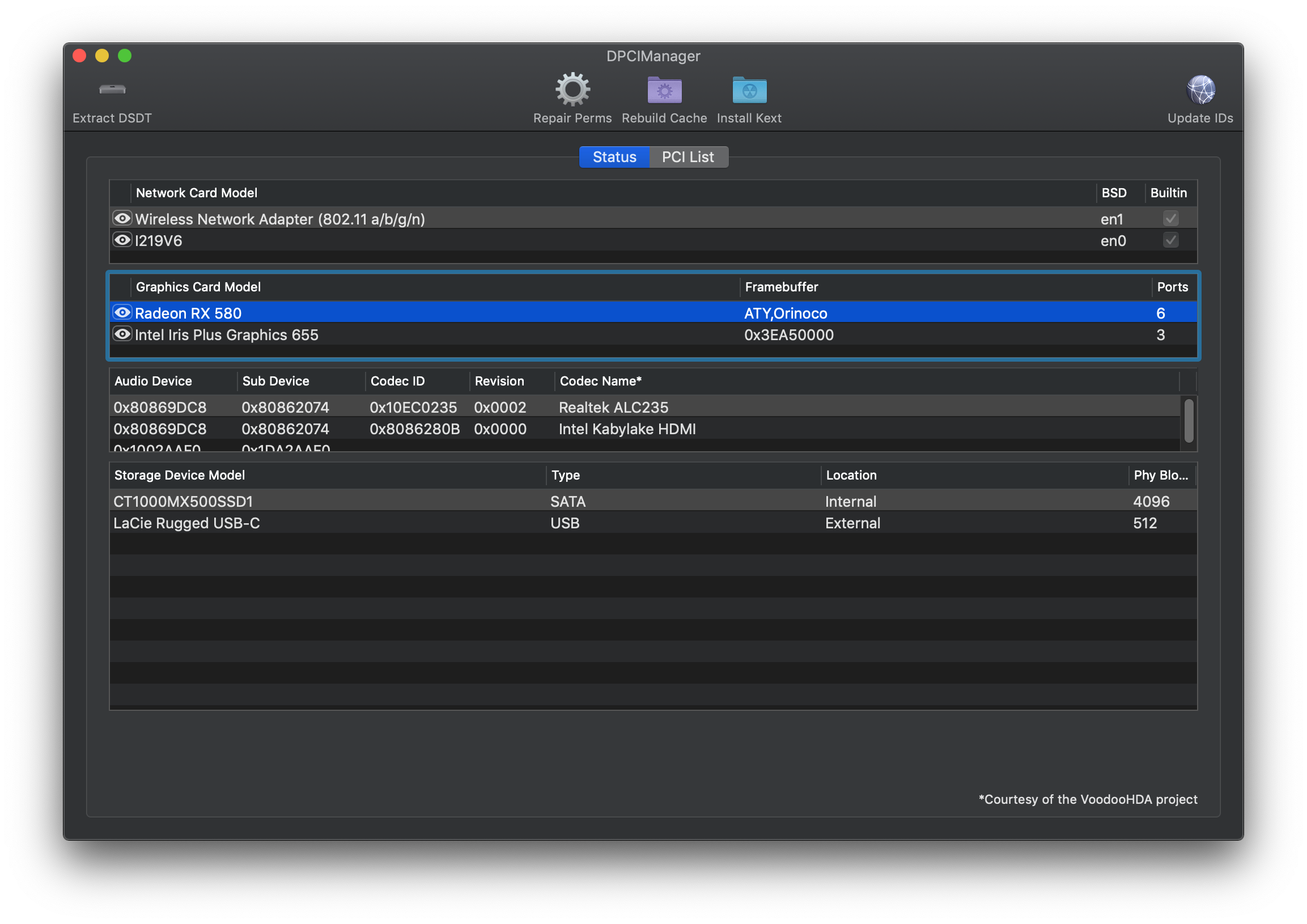Click eye icon beside Intel Iris Plus Graphics
The image size is (1307, 924).
122,334
